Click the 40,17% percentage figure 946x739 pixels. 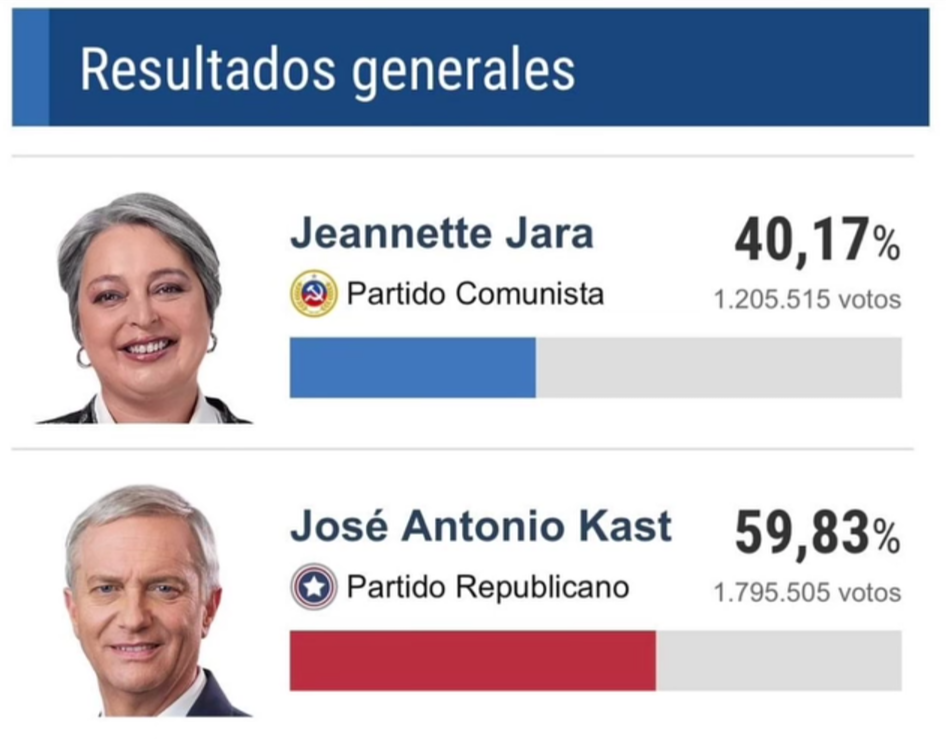[817, 241]
